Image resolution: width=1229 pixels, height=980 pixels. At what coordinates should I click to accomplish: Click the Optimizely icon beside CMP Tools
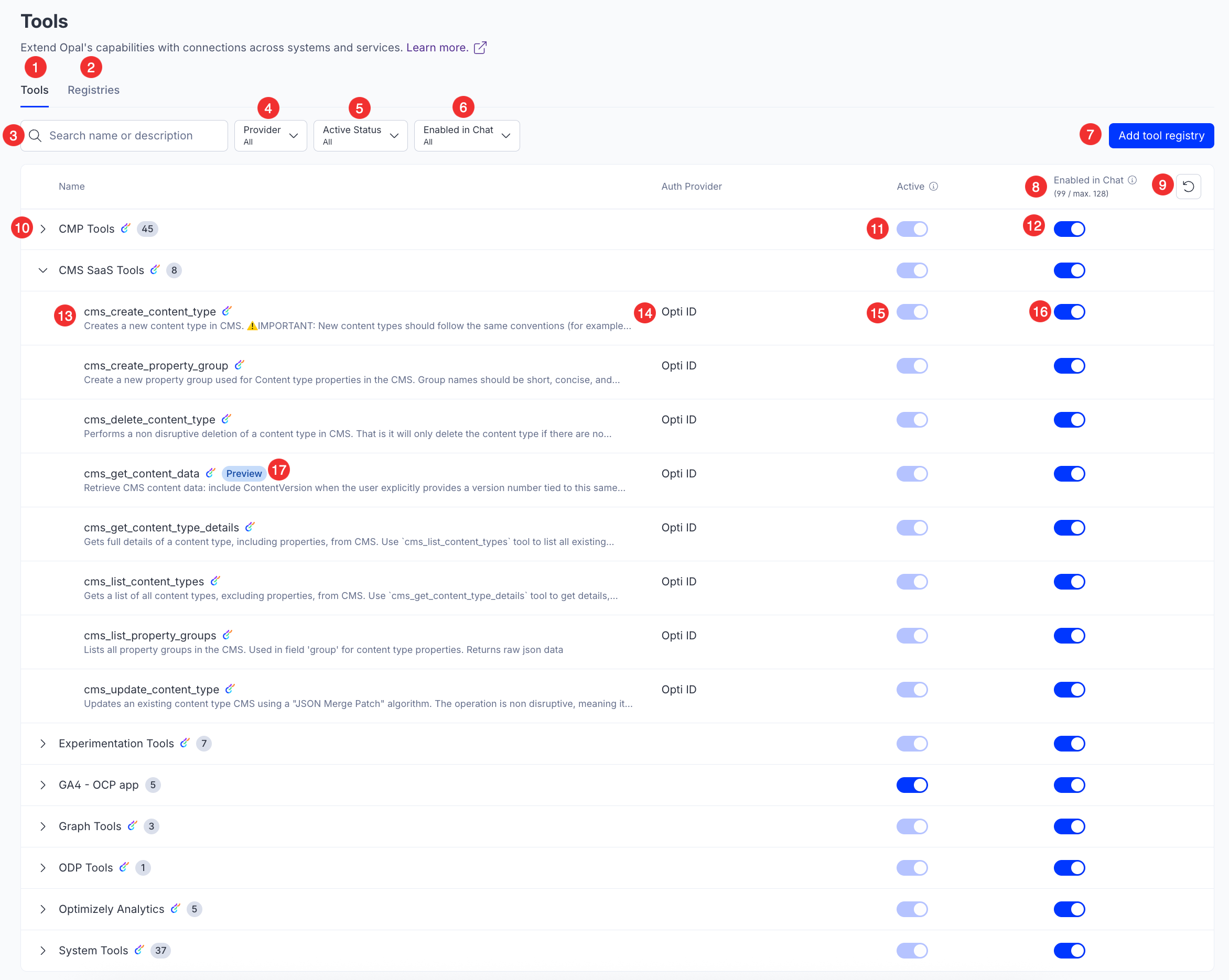(125, 228)
